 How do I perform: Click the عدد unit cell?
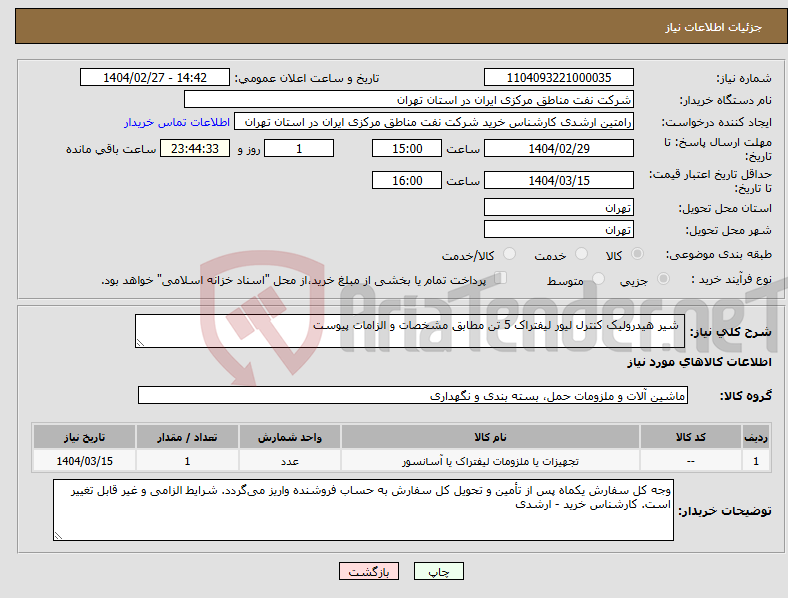[290, 461]
